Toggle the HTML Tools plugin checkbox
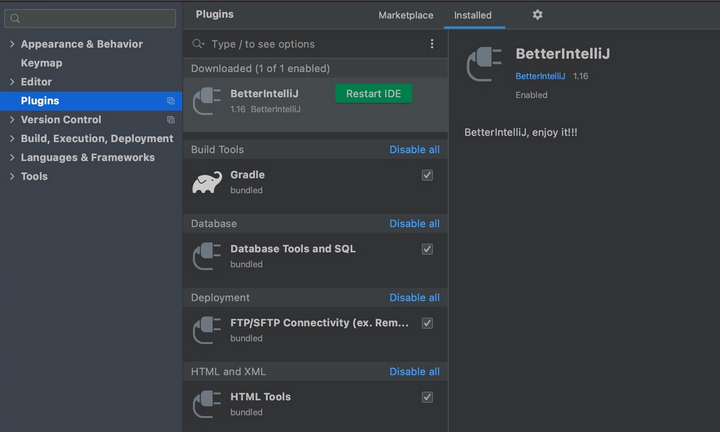This screenshot has height=432, width=720. 427,397
